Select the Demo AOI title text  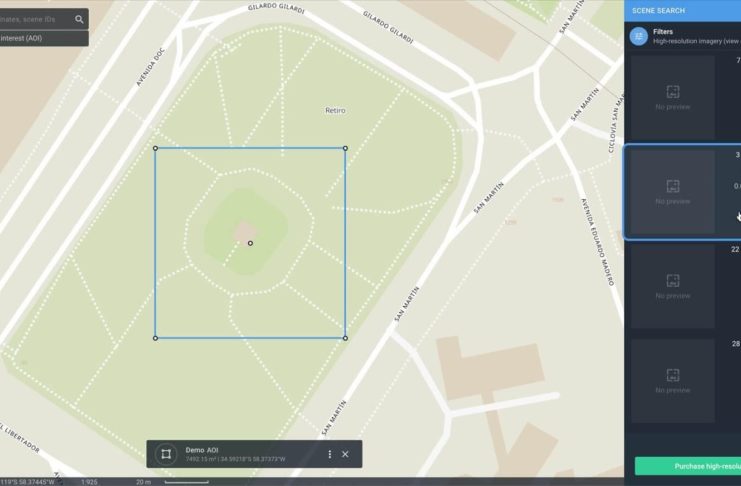click(202, 450)
